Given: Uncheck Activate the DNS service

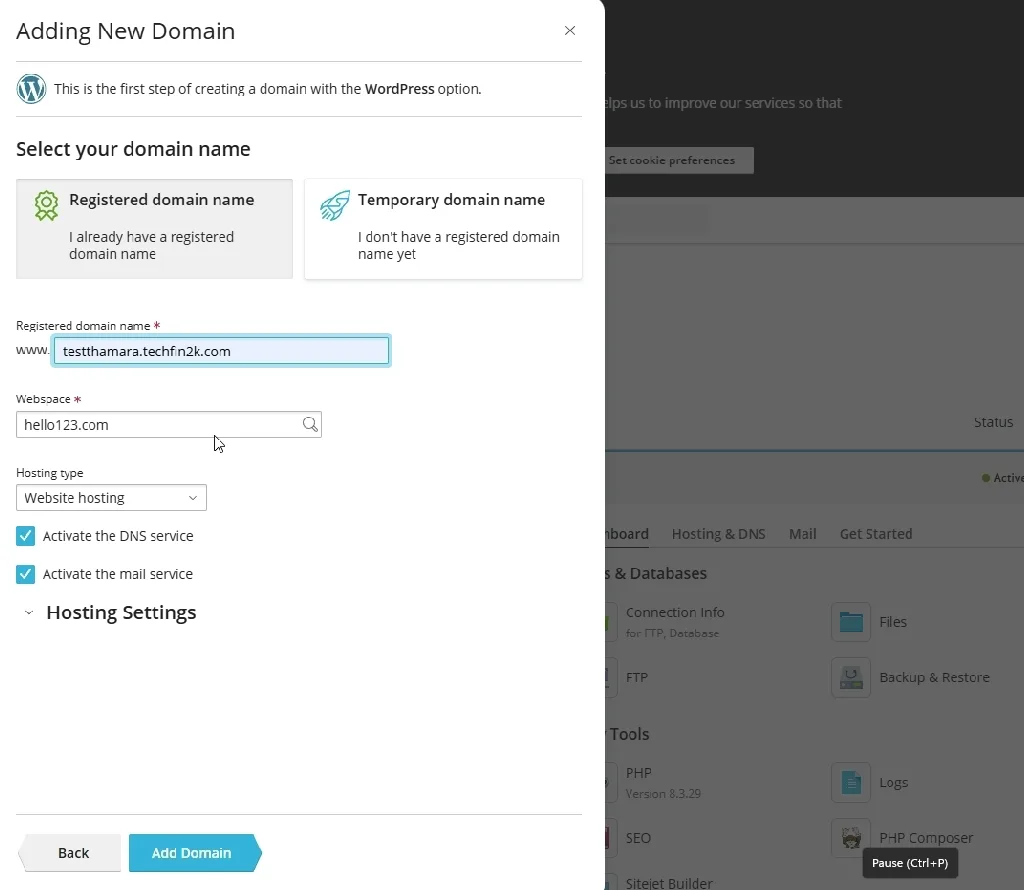Looking at the screenshot, I should click(25, 536).
